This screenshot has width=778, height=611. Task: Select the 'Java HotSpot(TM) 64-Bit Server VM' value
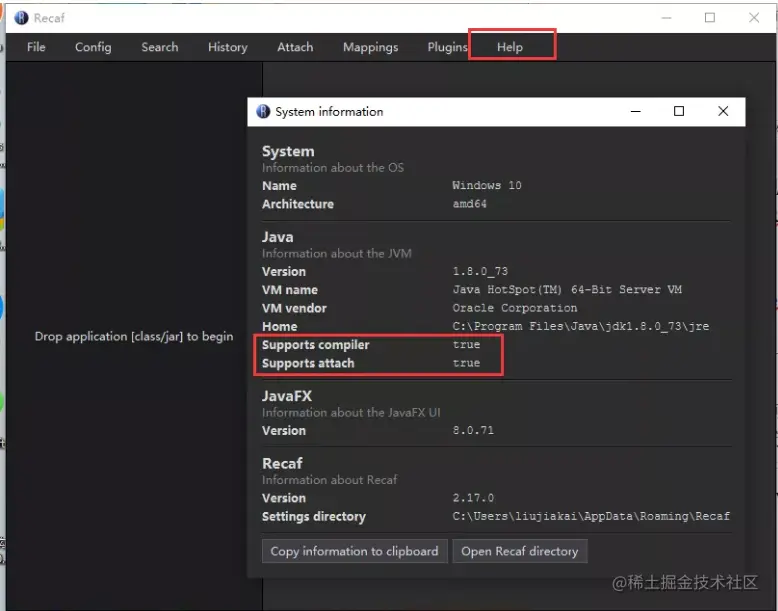567,289
